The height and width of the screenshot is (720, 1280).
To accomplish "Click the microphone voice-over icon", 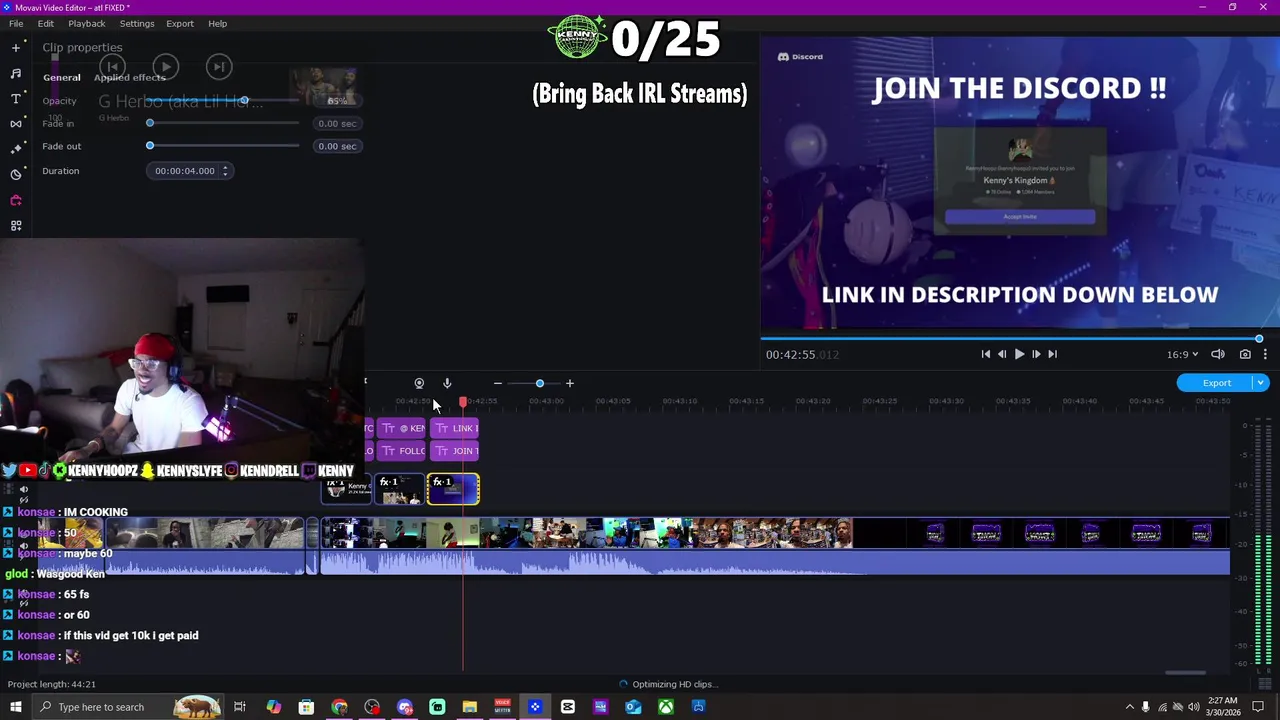I will pos(447,383).
